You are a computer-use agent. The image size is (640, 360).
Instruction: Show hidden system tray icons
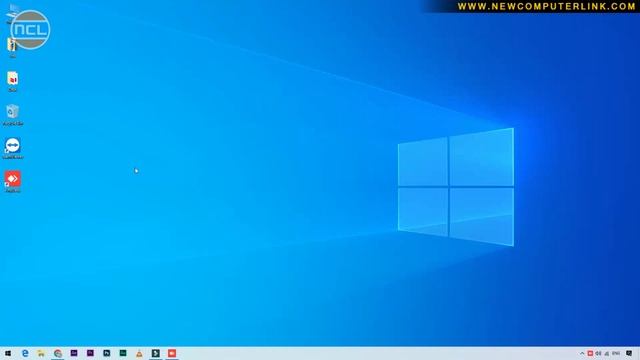[x=582, y=353]
